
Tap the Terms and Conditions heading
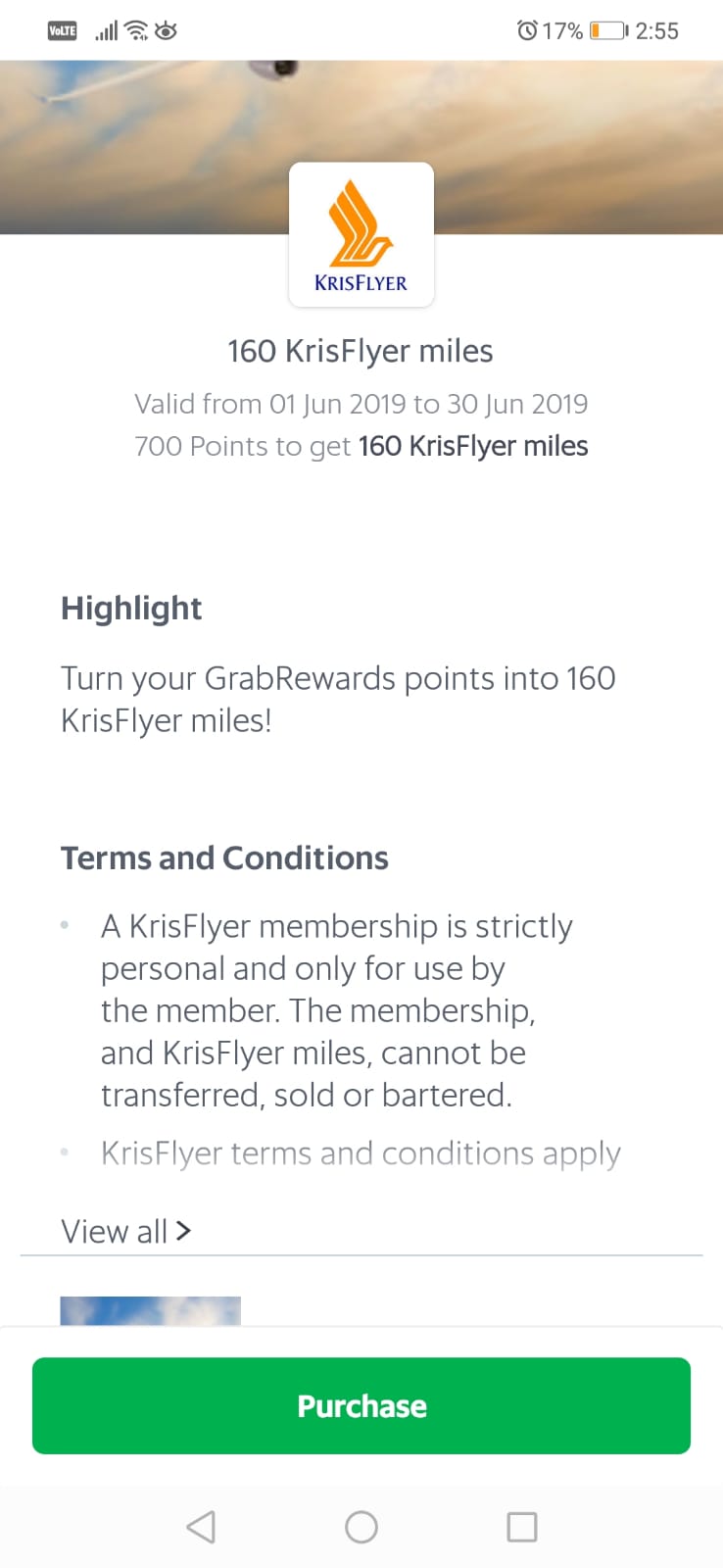(x=224, y=857)
